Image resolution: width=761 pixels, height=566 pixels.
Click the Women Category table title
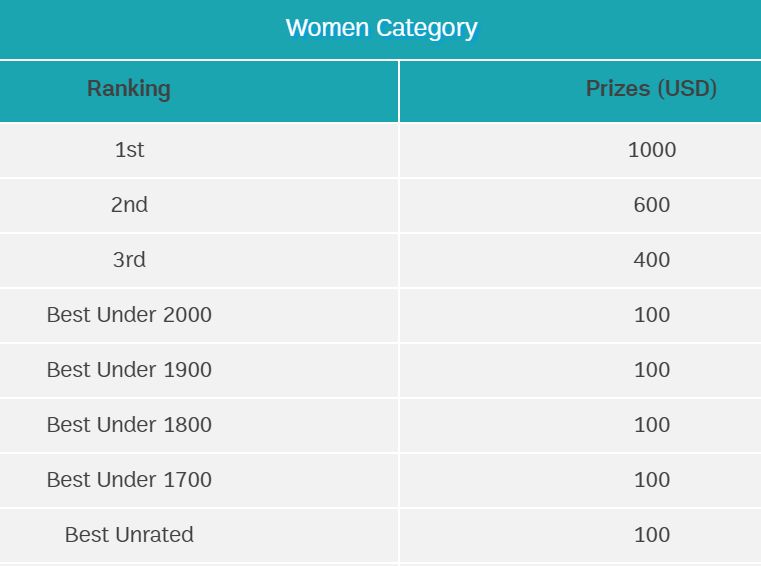tap(381, 28)
